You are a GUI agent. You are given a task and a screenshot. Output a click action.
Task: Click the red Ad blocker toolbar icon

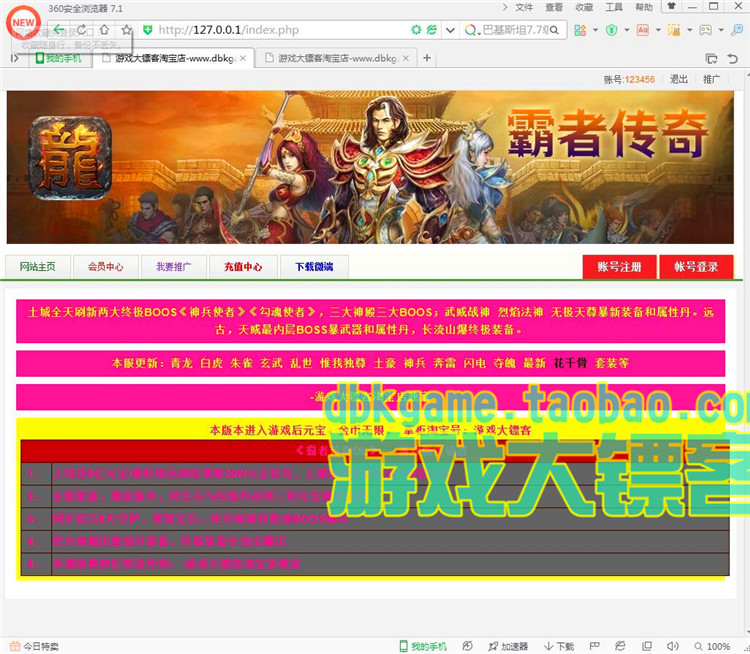(x=643, y=30)
